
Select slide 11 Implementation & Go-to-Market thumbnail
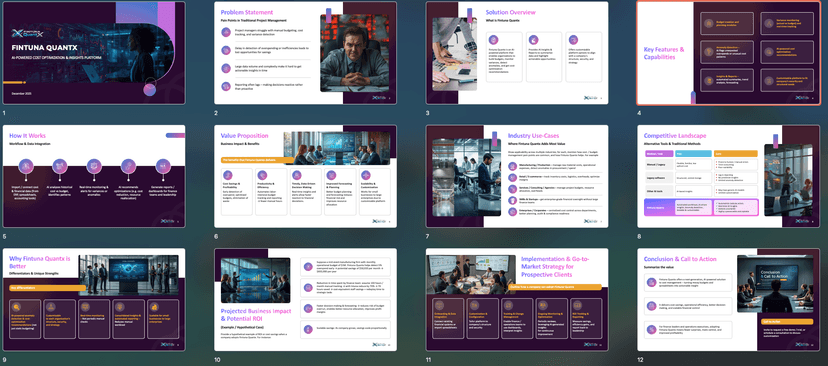tap(517, 299)
